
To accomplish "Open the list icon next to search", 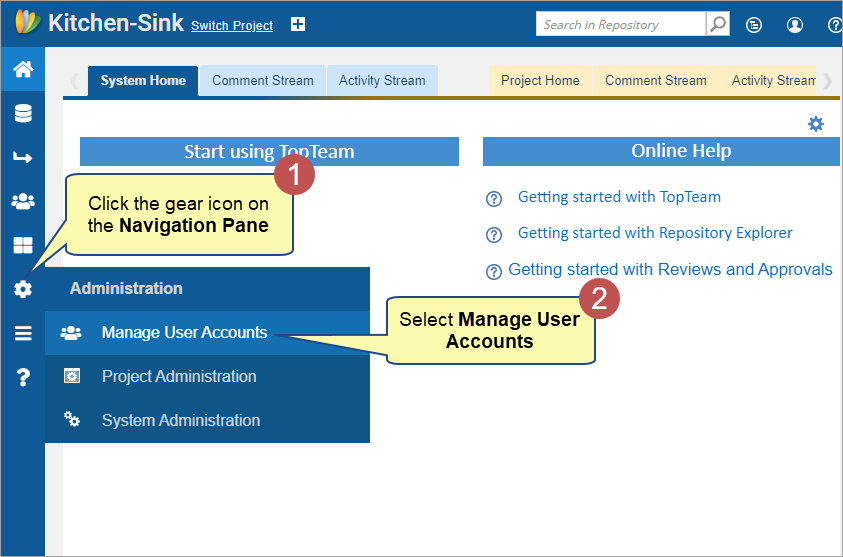I will coord(754,25).
